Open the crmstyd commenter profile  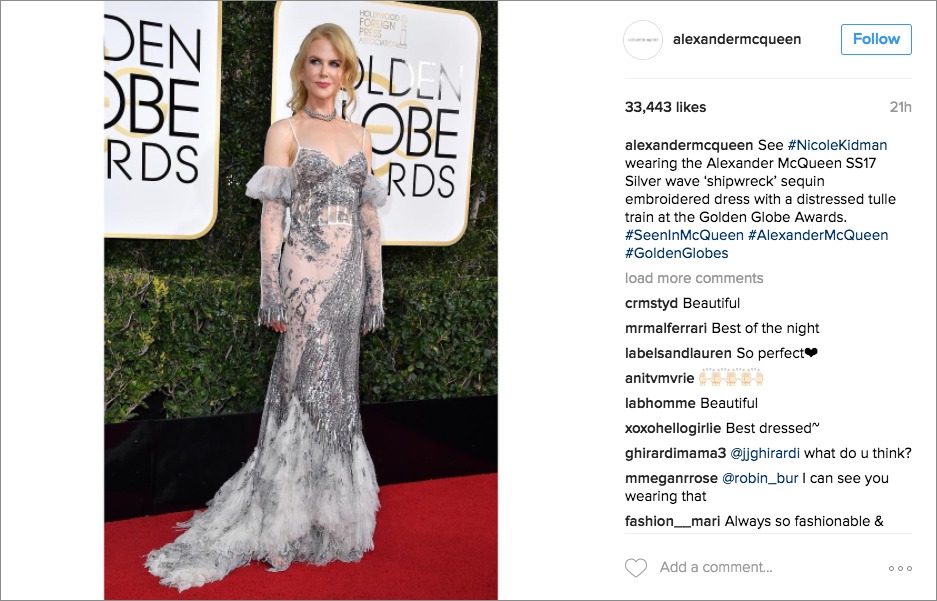651,303
